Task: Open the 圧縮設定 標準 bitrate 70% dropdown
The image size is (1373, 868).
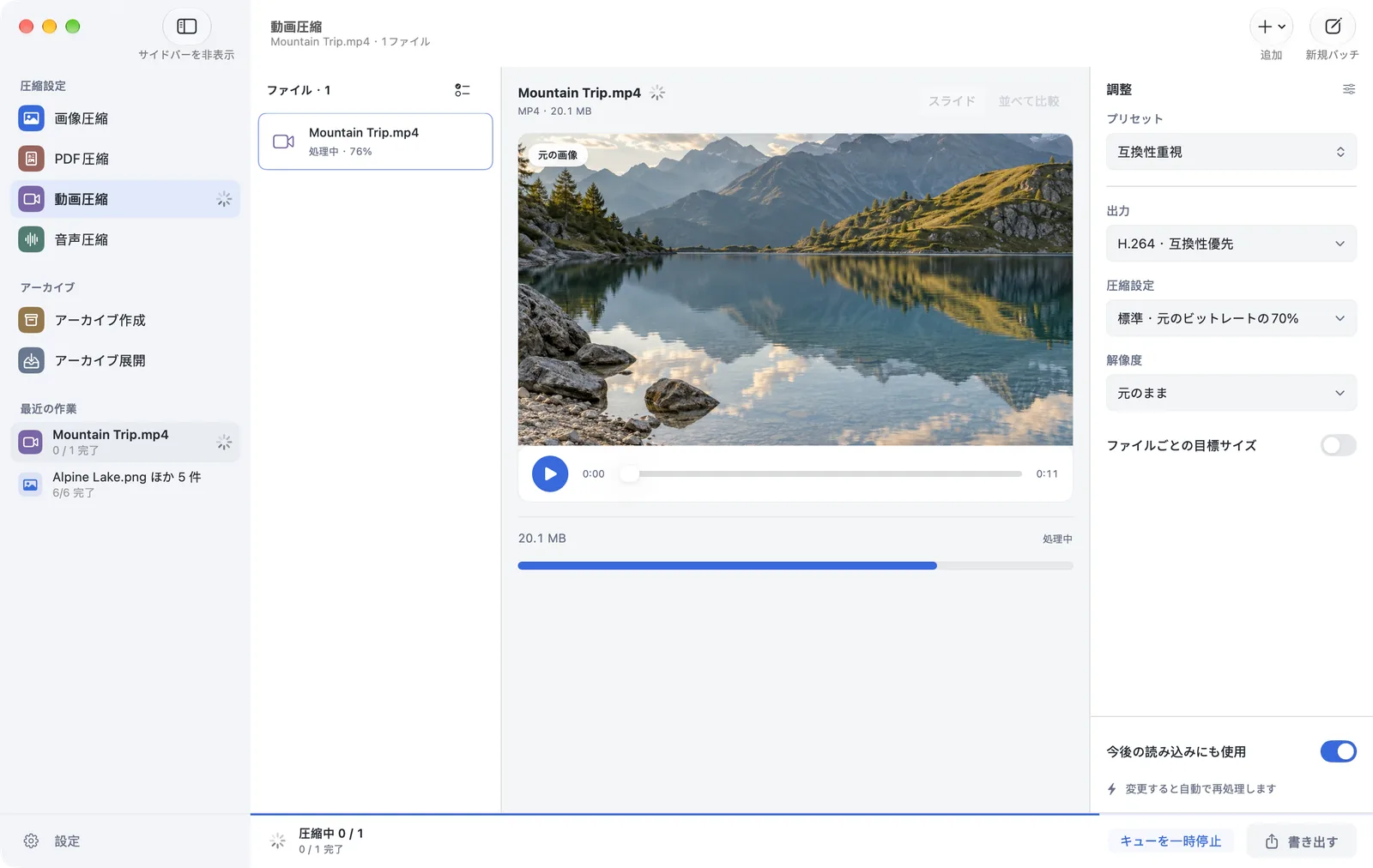Action: tap(1231, 318)
